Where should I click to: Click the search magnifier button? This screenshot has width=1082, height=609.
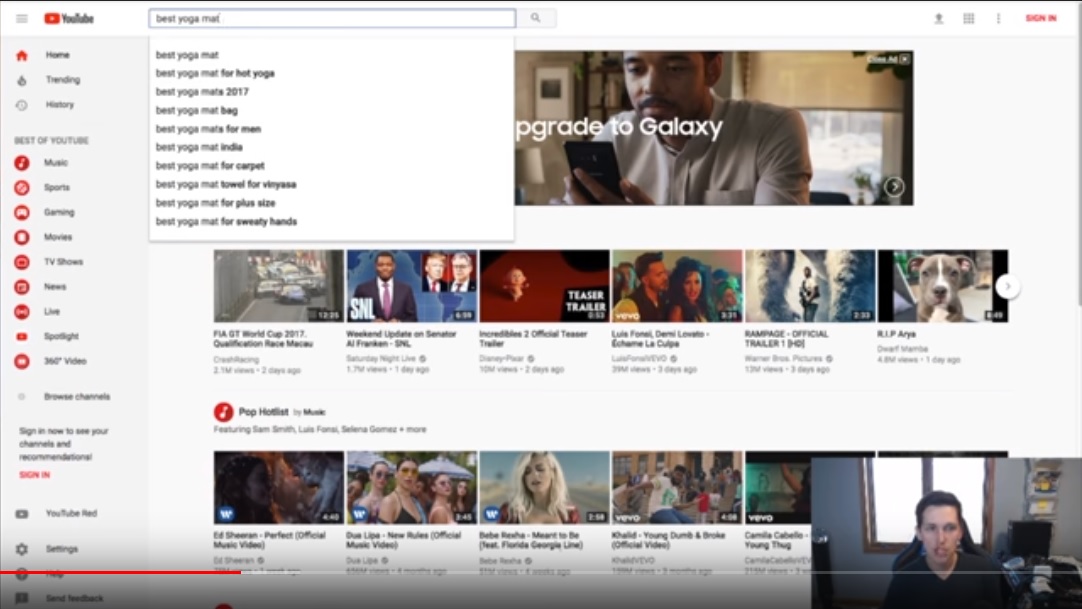pyautogui.click(x=535, y=18)
